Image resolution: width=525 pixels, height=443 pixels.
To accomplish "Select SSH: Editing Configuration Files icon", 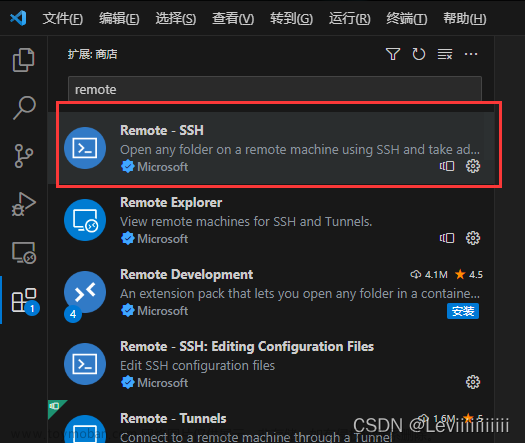I will pyautogui.click(x=85, y=364).
